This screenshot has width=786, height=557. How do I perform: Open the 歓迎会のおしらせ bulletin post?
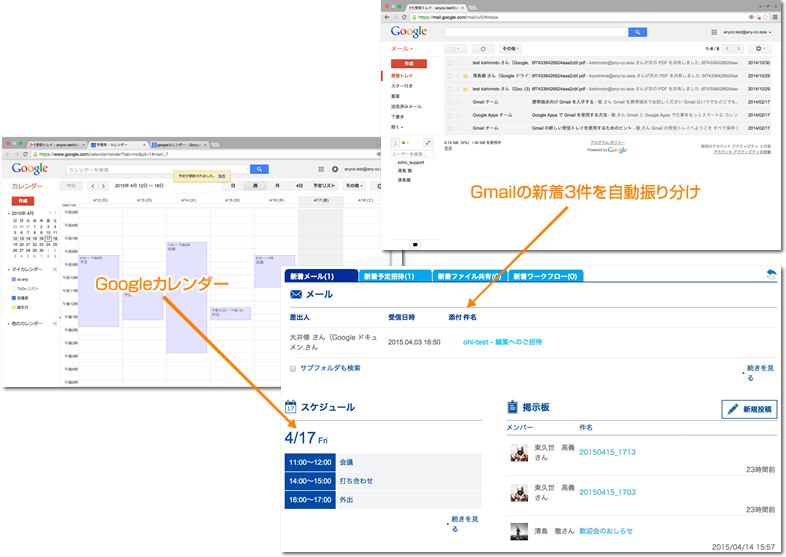[606, 531]
